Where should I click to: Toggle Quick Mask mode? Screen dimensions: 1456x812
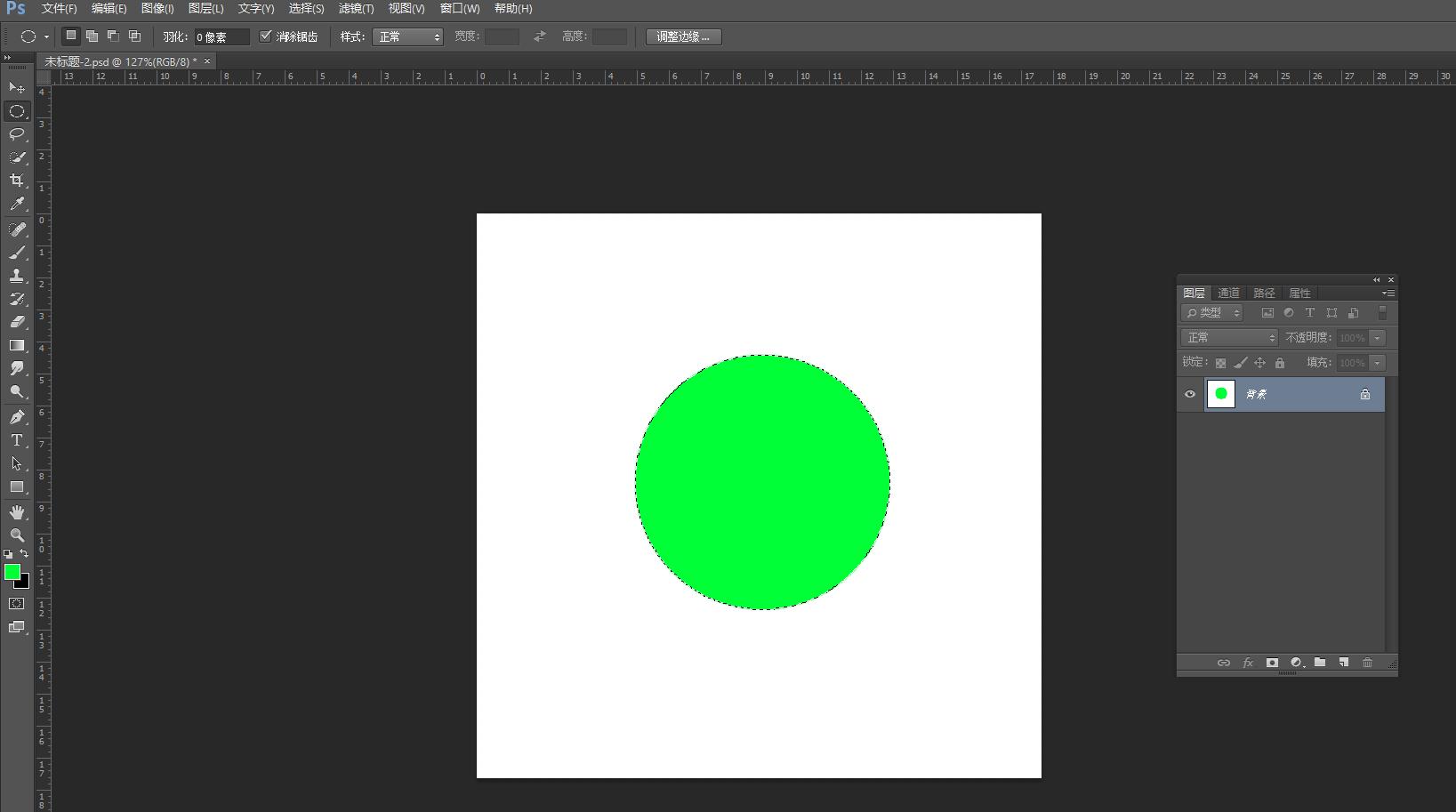point(17,604)
